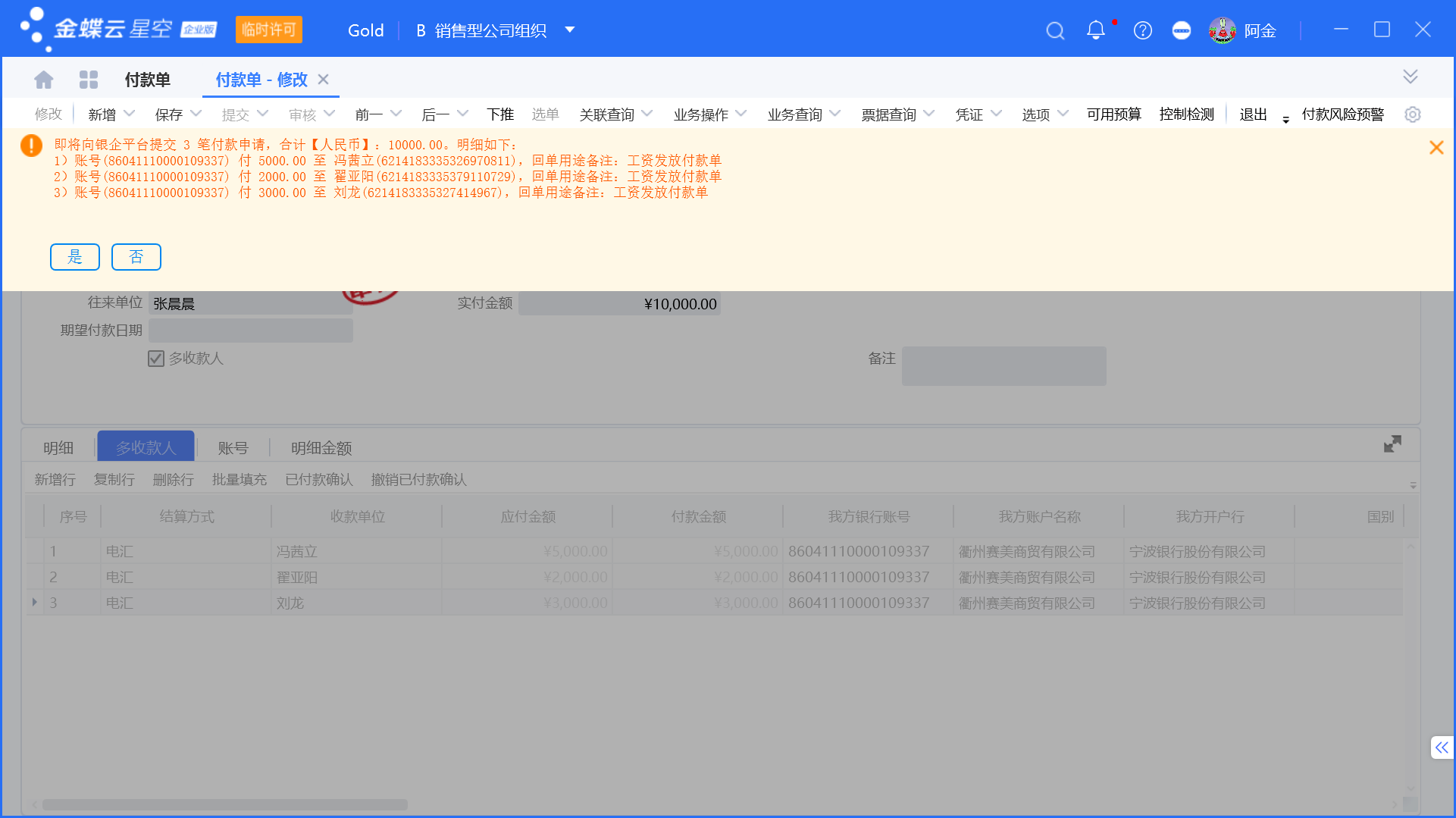Image resolution: width=1456 pixels, height=818 pixels.
Task: Click 复制行 in grid toolbar
Action: pos(114,479)
